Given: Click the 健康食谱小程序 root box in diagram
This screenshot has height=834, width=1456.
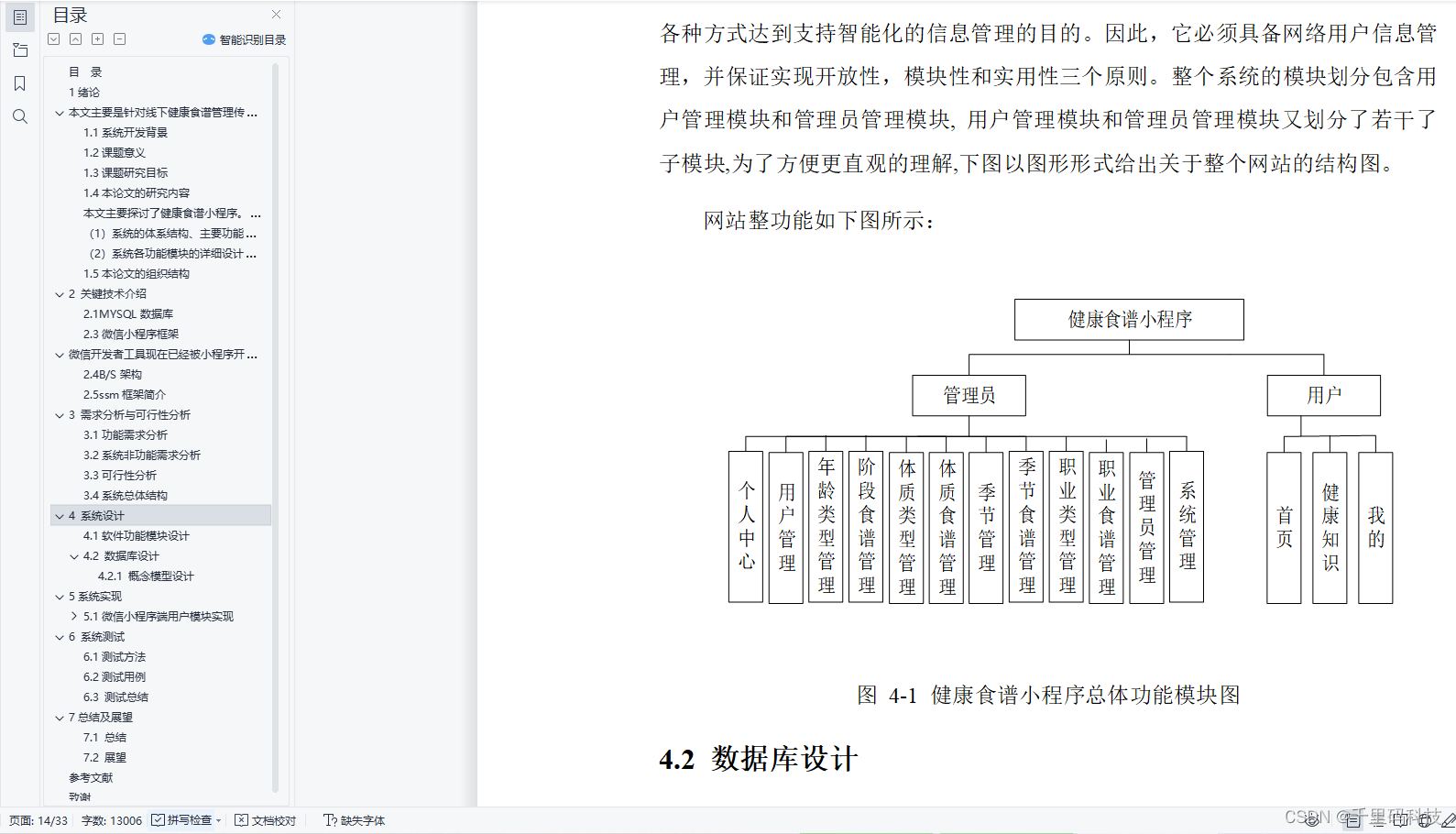Looking at the screenshot, I should (x=1129, y=320).
